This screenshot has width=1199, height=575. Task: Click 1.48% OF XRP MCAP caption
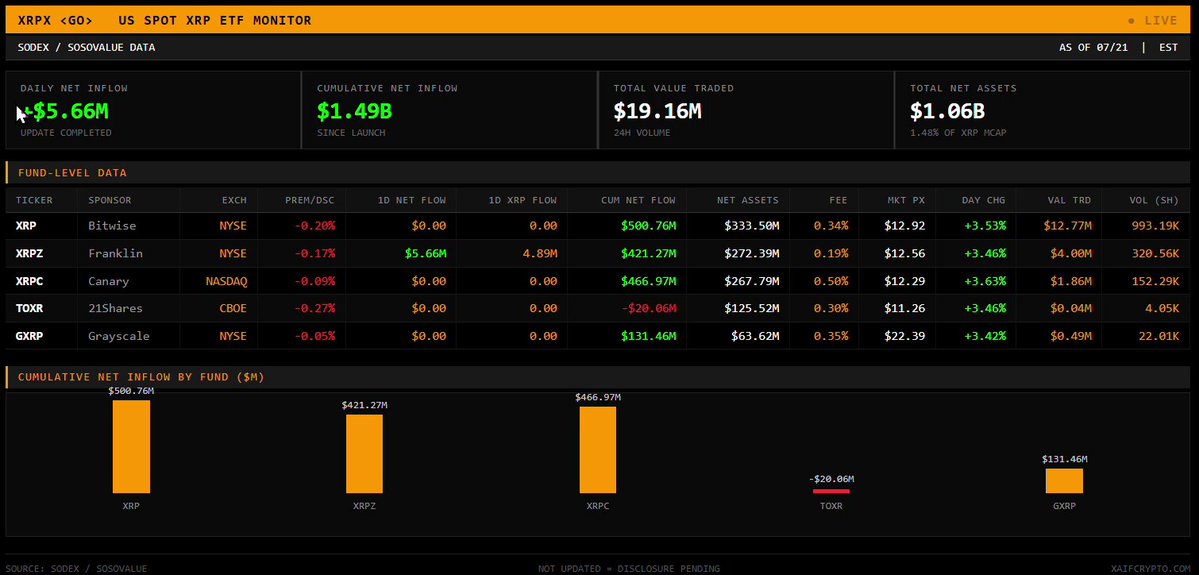click(960, 133)
